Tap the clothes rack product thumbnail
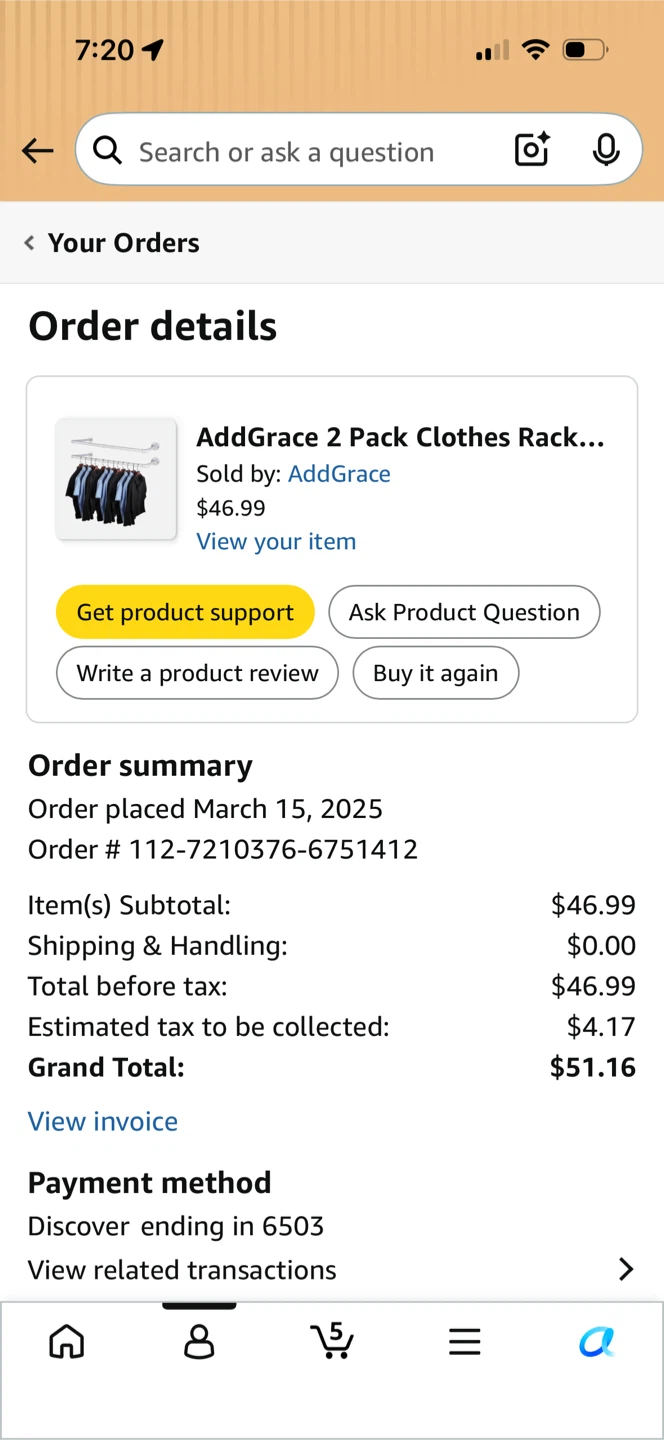The image size is (664, 1440). click(116, 479)
